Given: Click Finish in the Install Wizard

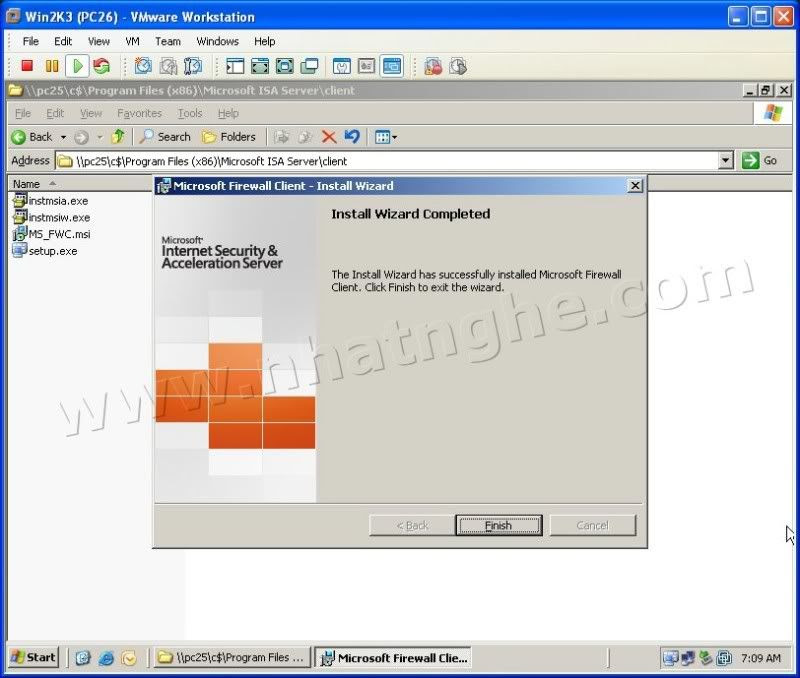Looking at the screenshot, I should [498, 525].
